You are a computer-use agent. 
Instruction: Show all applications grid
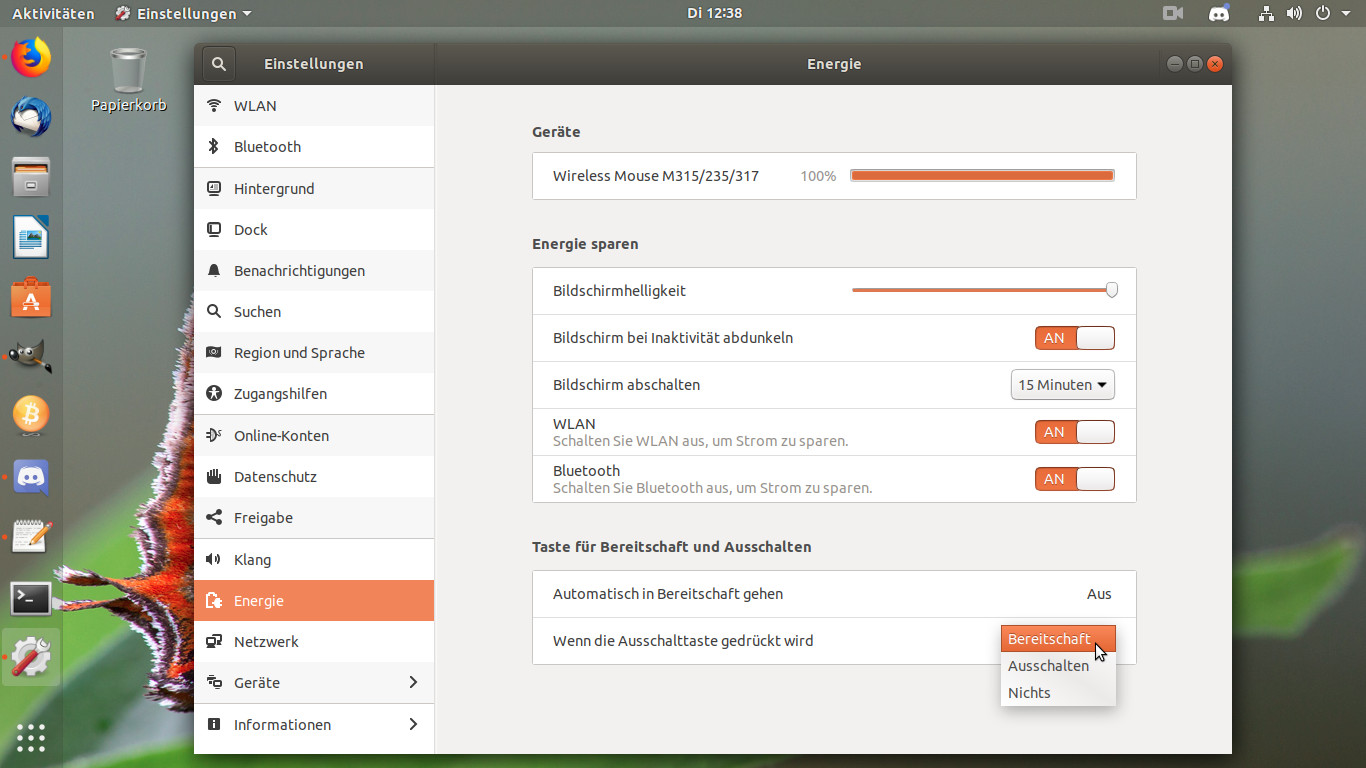click(x=31, y=737)
